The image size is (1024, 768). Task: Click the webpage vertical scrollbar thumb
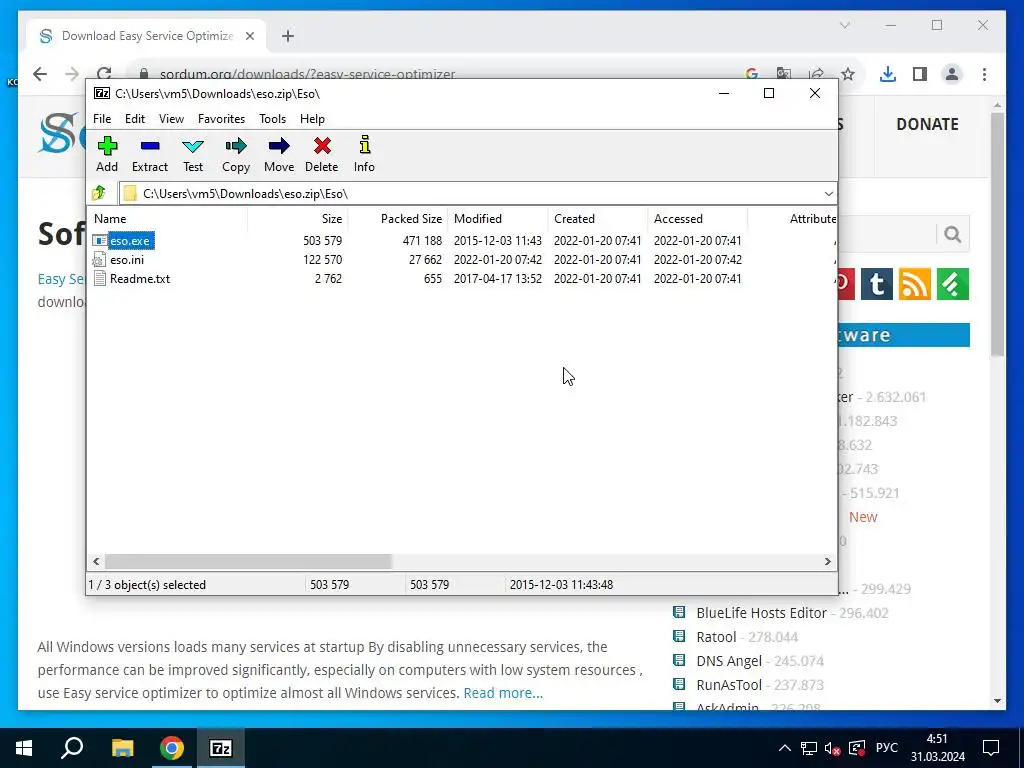coord(997,234)
